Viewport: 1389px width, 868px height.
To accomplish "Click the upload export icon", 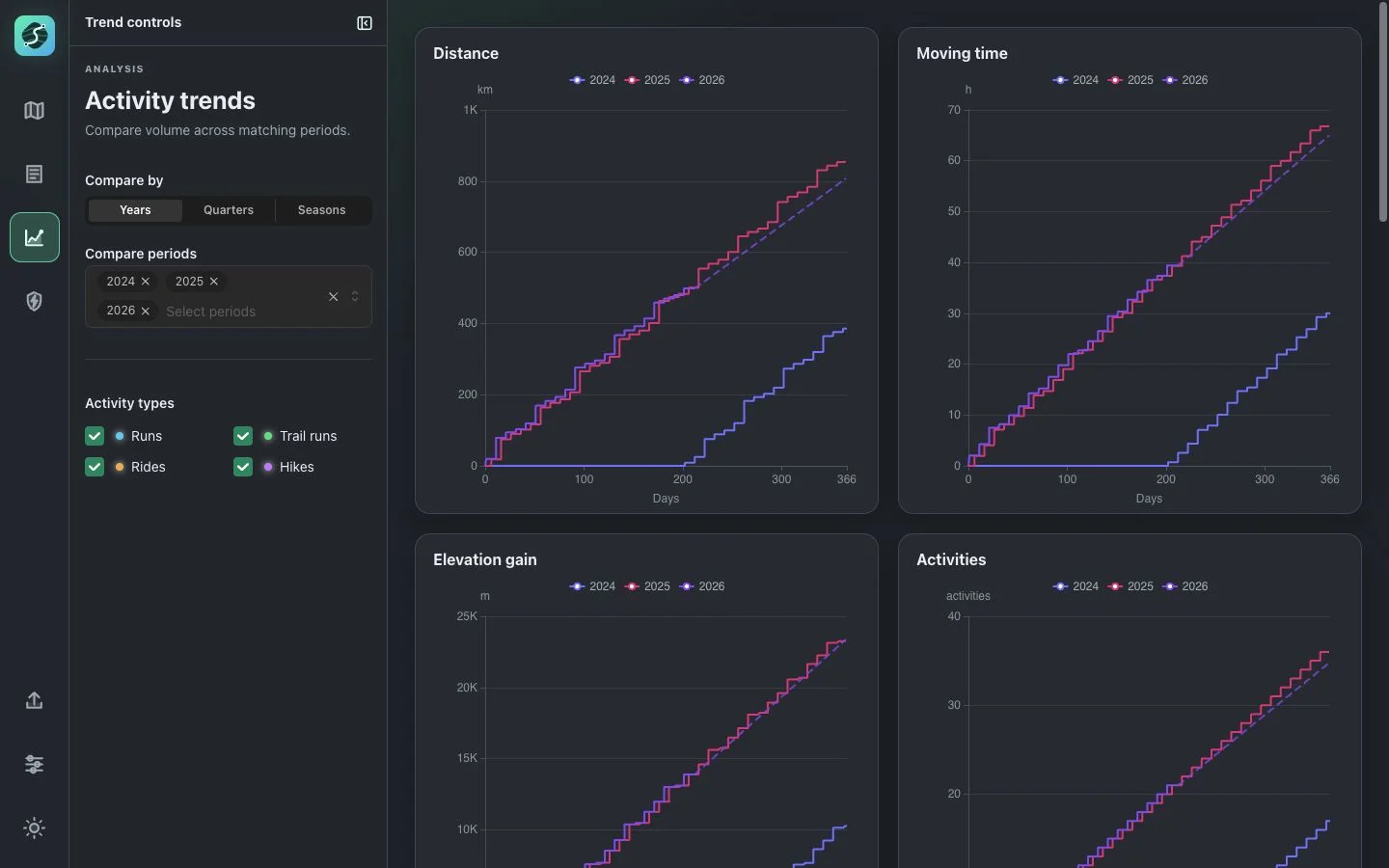I will (x=35, y=701).
